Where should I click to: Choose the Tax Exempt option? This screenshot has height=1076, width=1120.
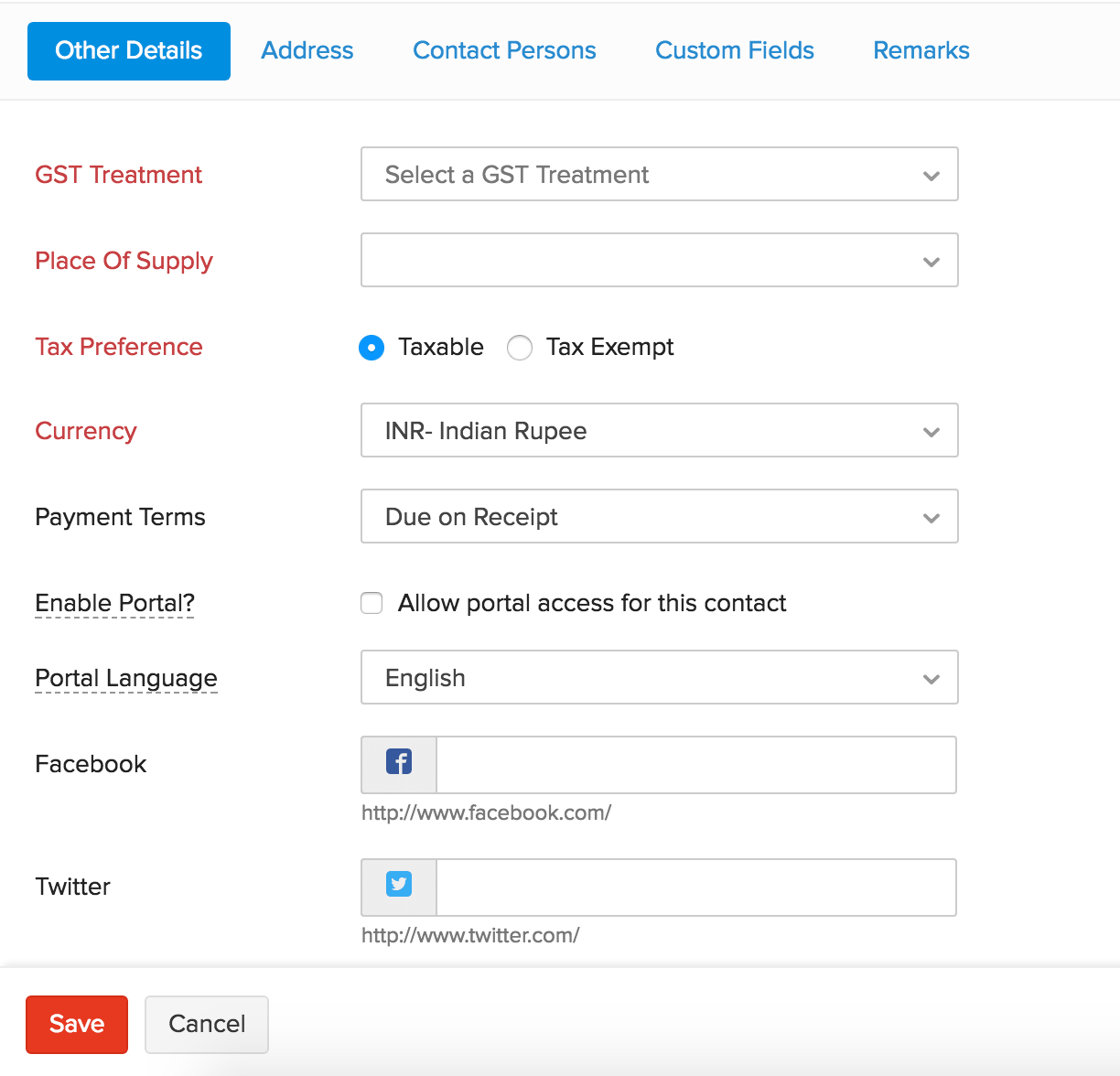pyautogui.click(x=520, y=348)
